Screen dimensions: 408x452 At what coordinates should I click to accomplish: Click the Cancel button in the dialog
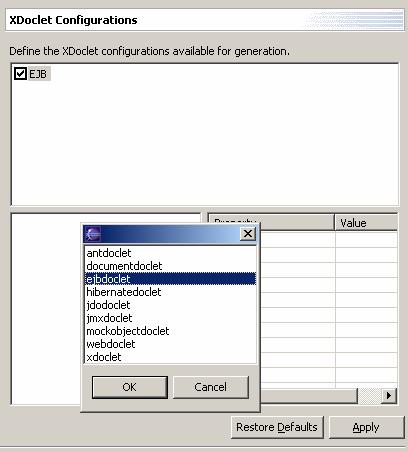click(211, 387)
